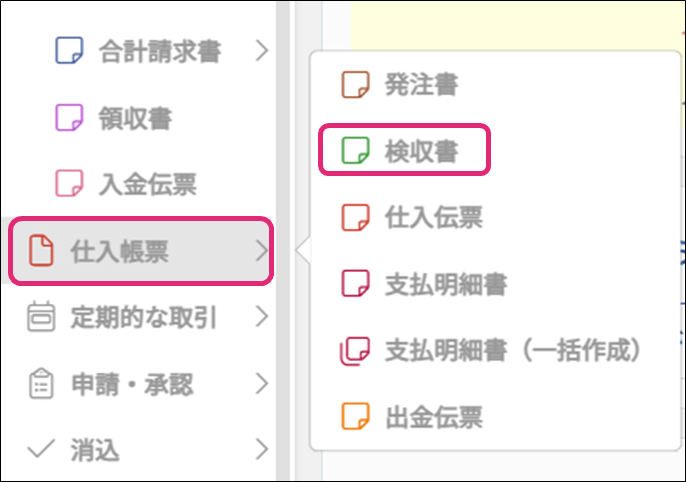686x482 pixels.
Task: Click the 支払明細書（一括作成） stacked documents icon
Action: tap(355, 350)
